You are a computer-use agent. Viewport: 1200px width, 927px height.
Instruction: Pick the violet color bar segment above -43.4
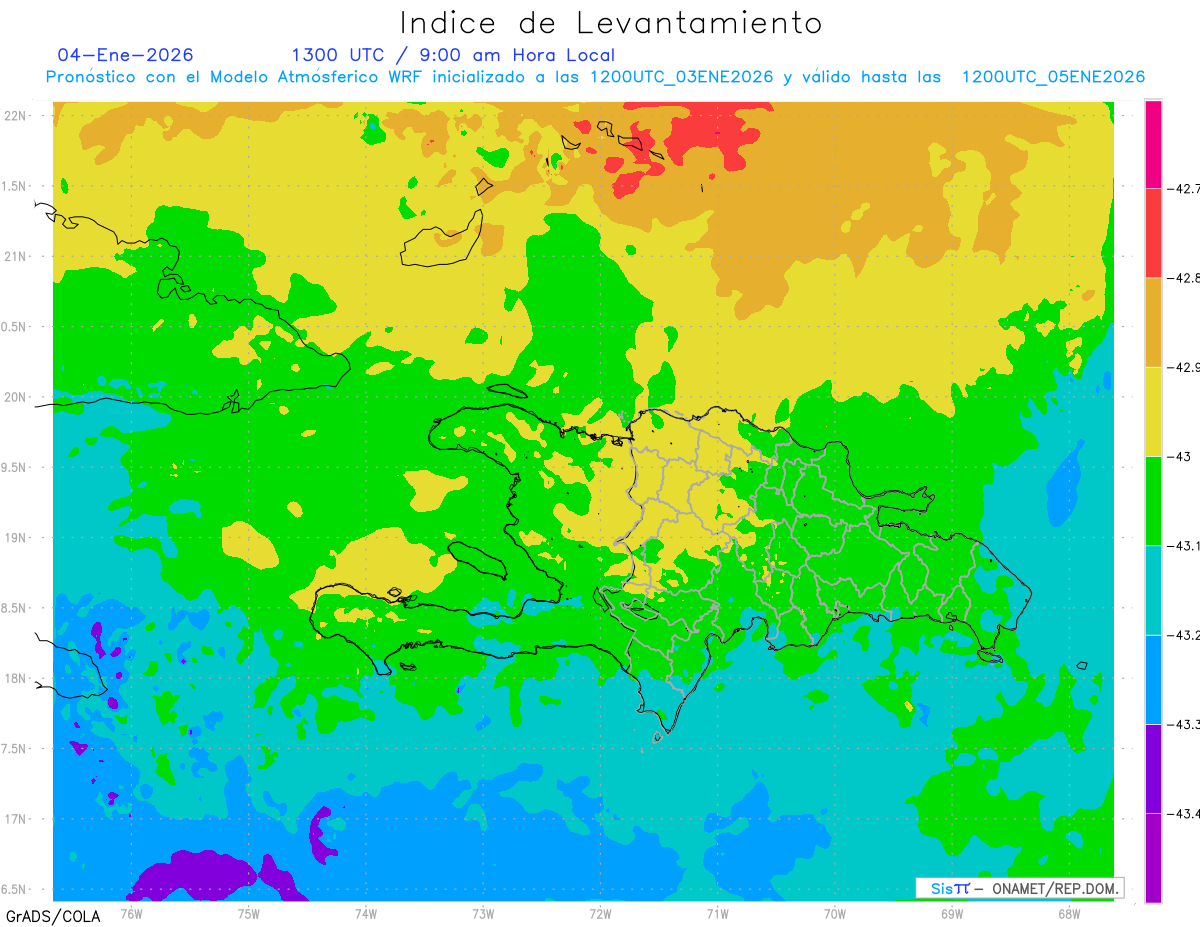[x=1153, y=769]
